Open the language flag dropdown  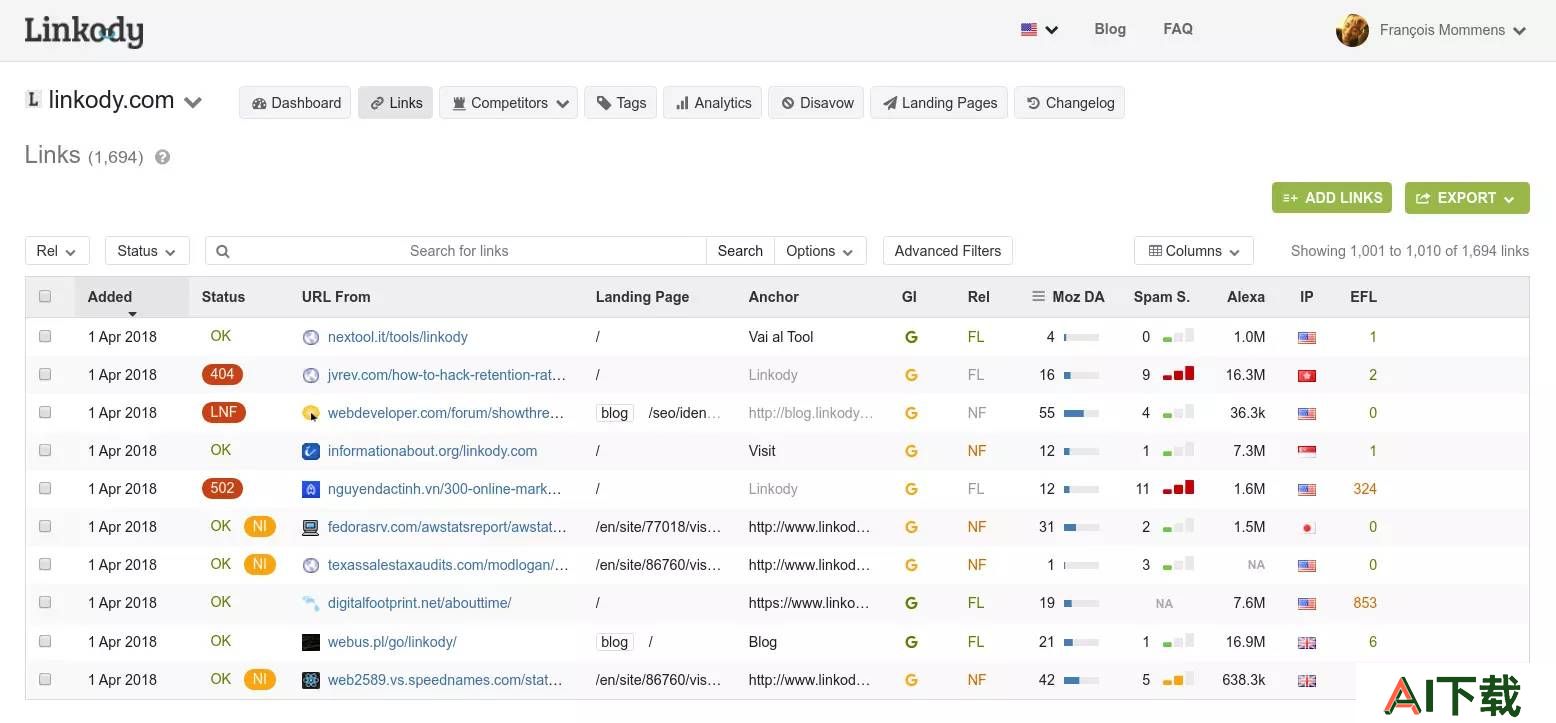[1039, 30]
